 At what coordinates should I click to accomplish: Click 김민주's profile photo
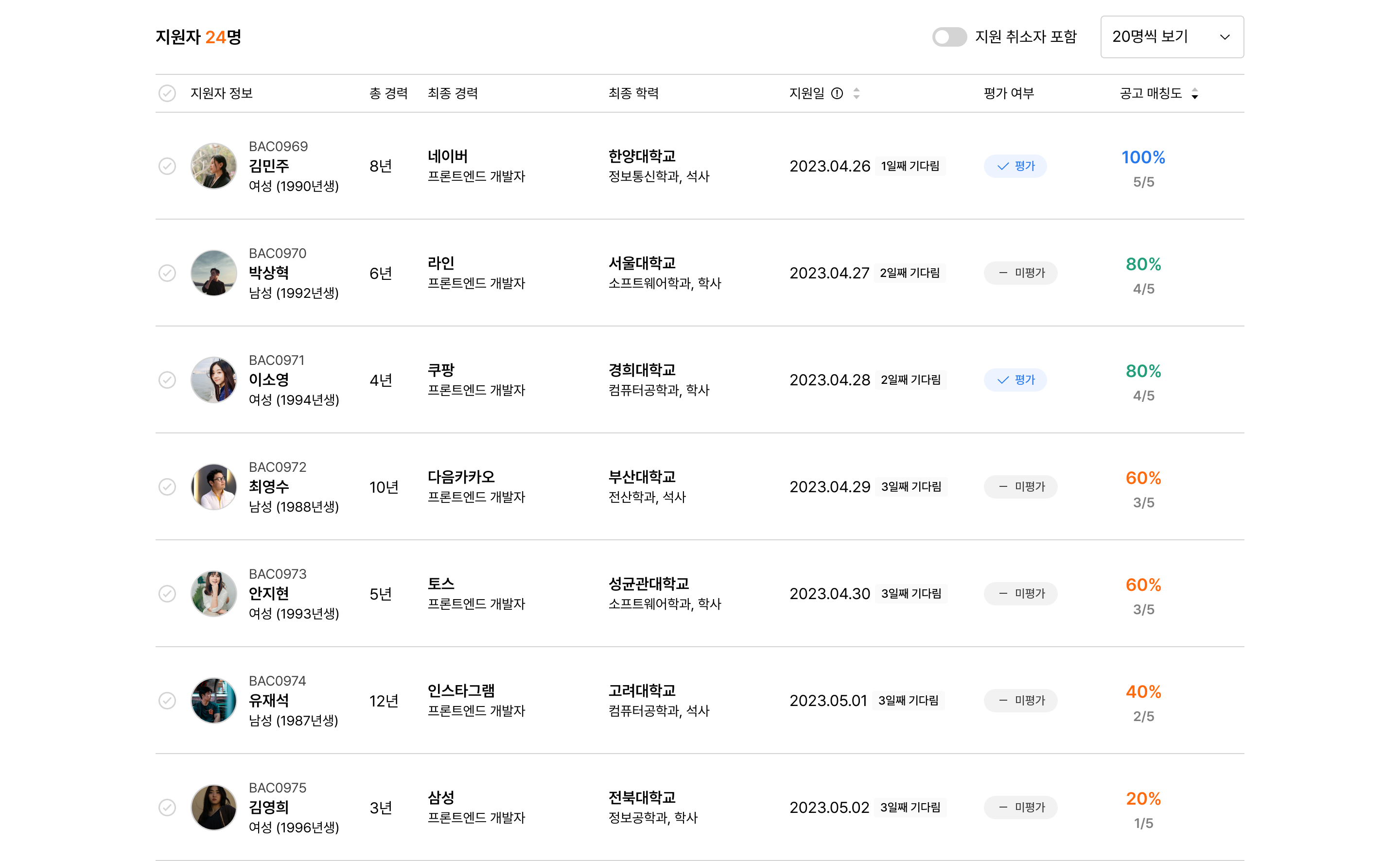click(x=213, y=166)
